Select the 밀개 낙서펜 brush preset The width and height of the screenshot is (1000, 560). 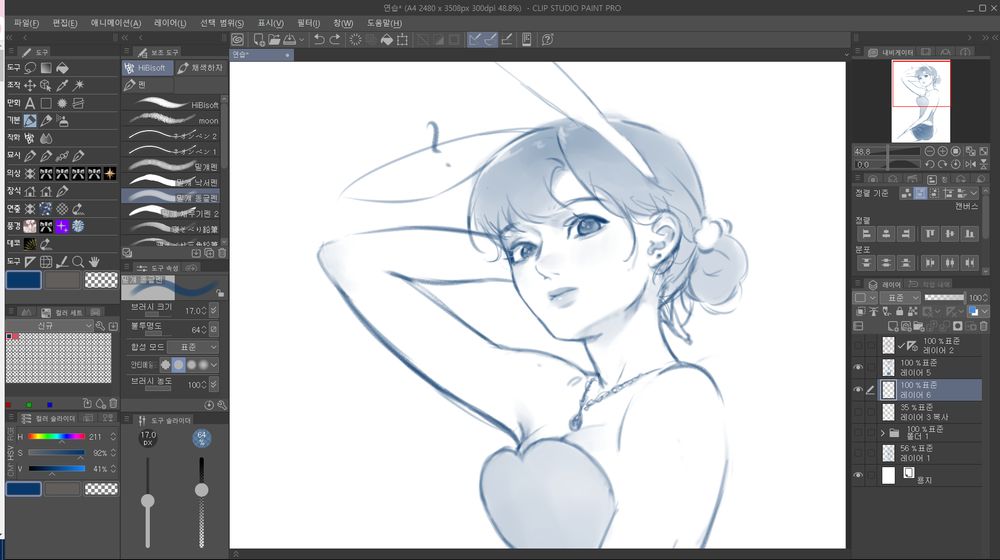click(171, 182)
